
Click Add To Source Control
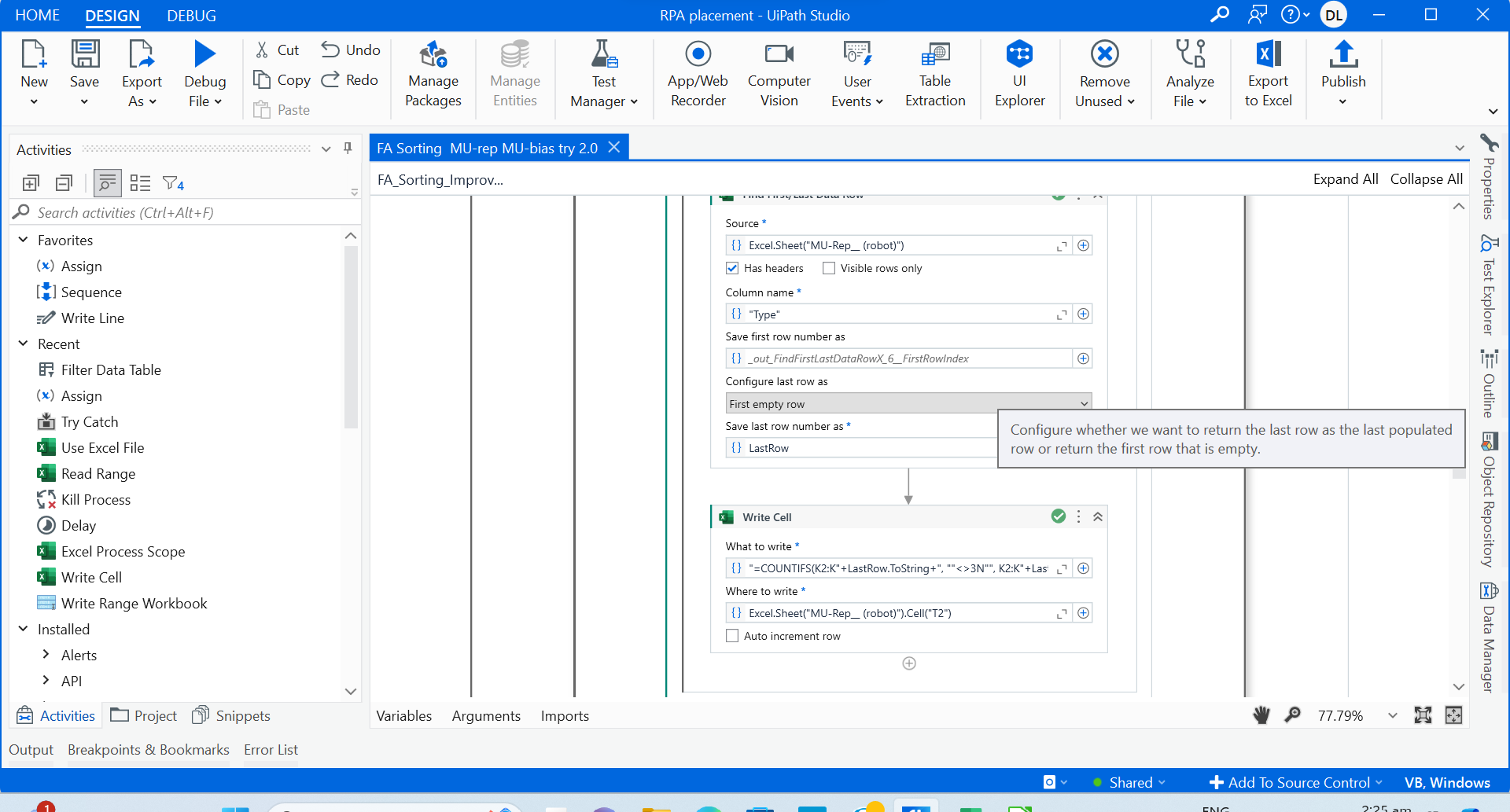1295,782
